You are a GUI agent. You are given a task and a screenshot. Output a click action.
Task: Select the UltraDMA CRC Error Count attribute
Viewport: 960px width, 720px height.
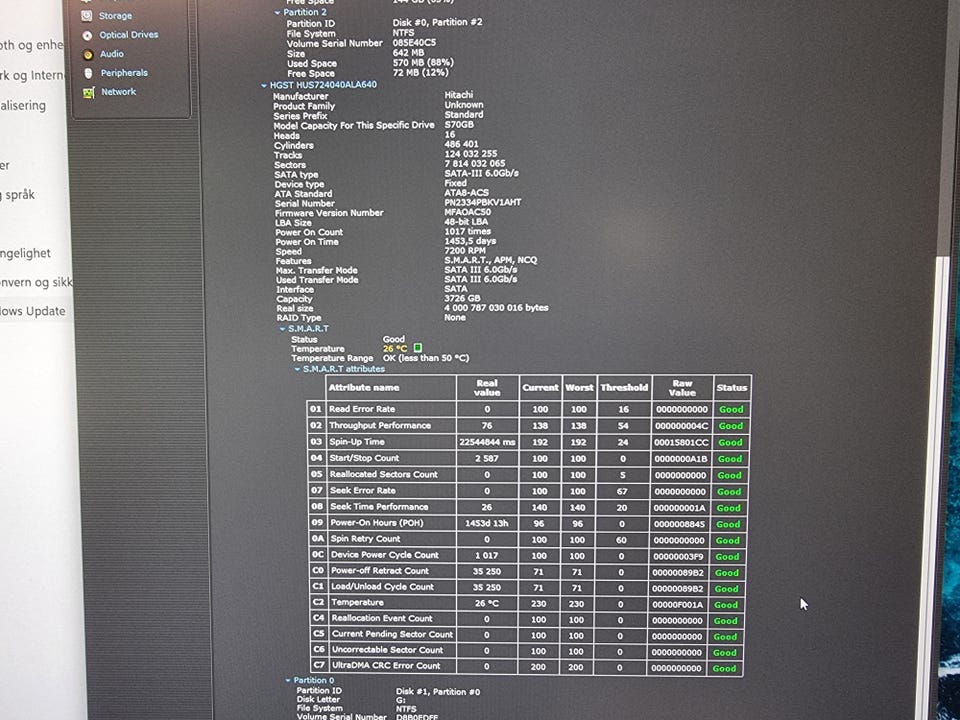[386, 666]
